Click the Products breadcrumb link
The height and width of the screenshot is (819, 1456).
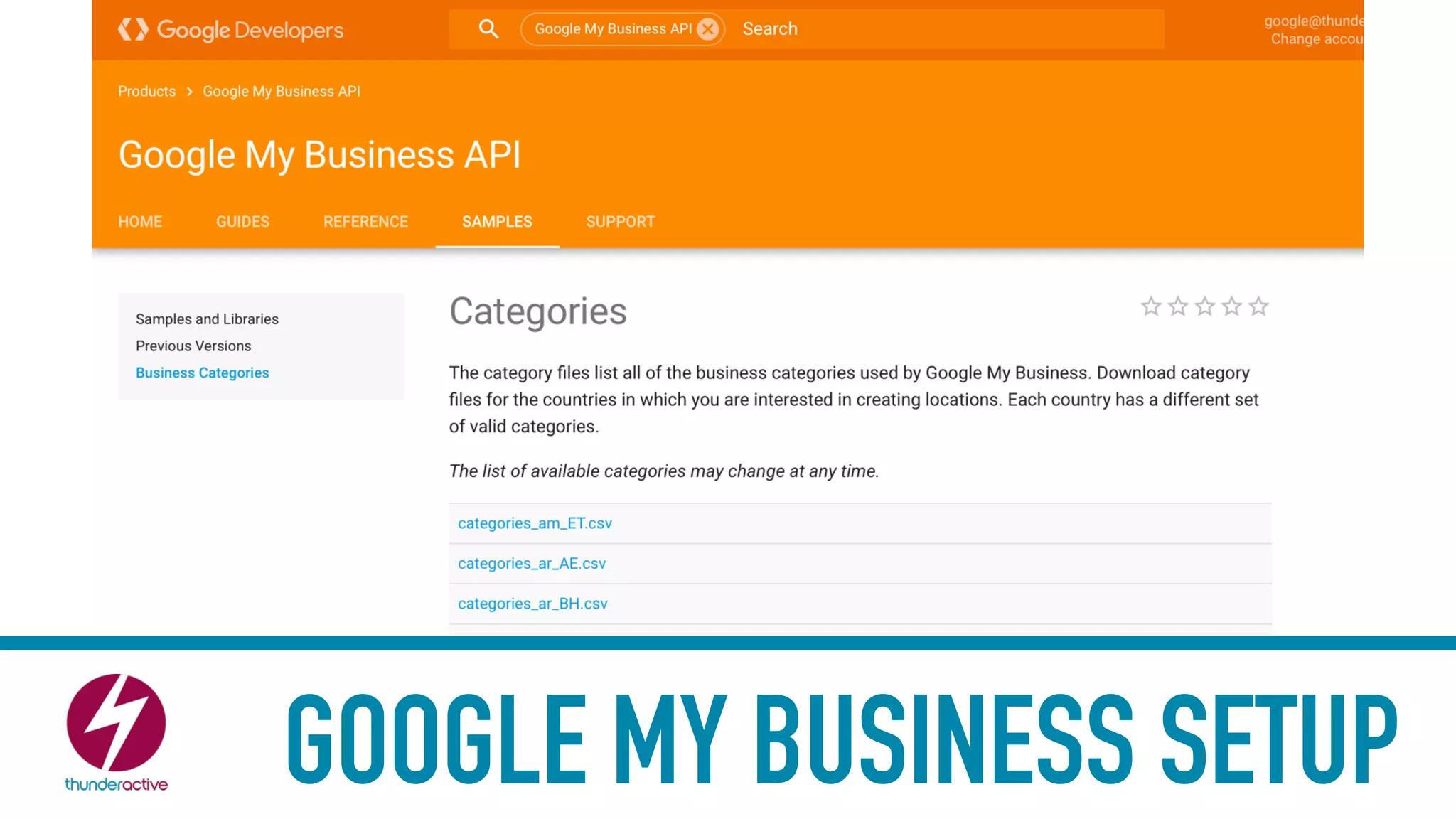[146, 92]
